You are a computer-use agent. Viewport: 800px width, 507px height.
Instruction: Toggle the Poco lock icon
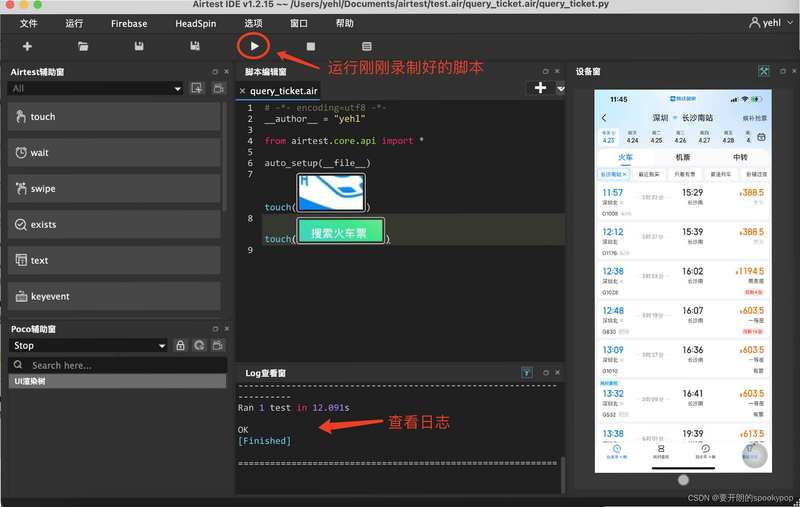pyautogui.click(x=180, y=345)
